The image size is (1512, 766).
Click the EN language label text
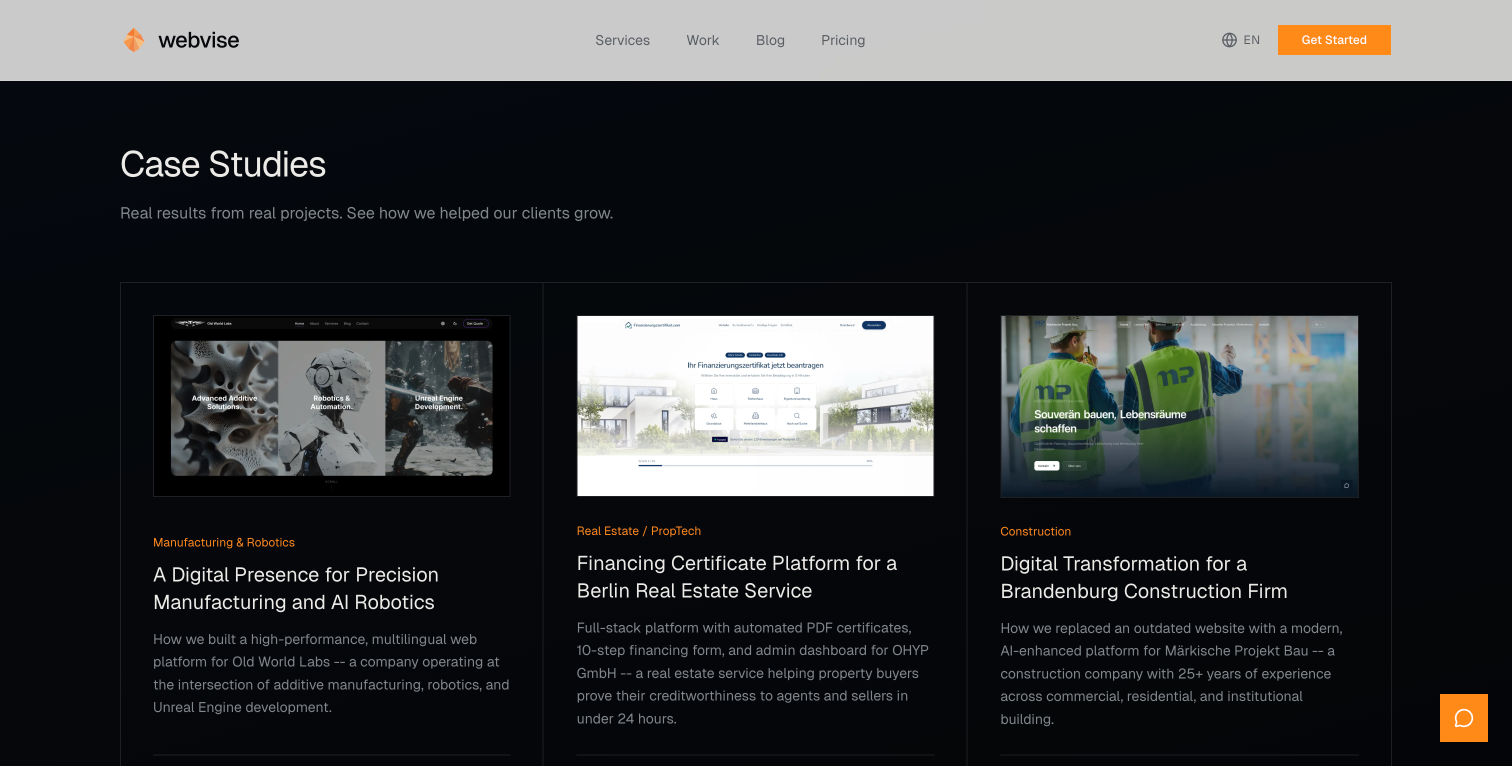click(x=1252, y=40)
